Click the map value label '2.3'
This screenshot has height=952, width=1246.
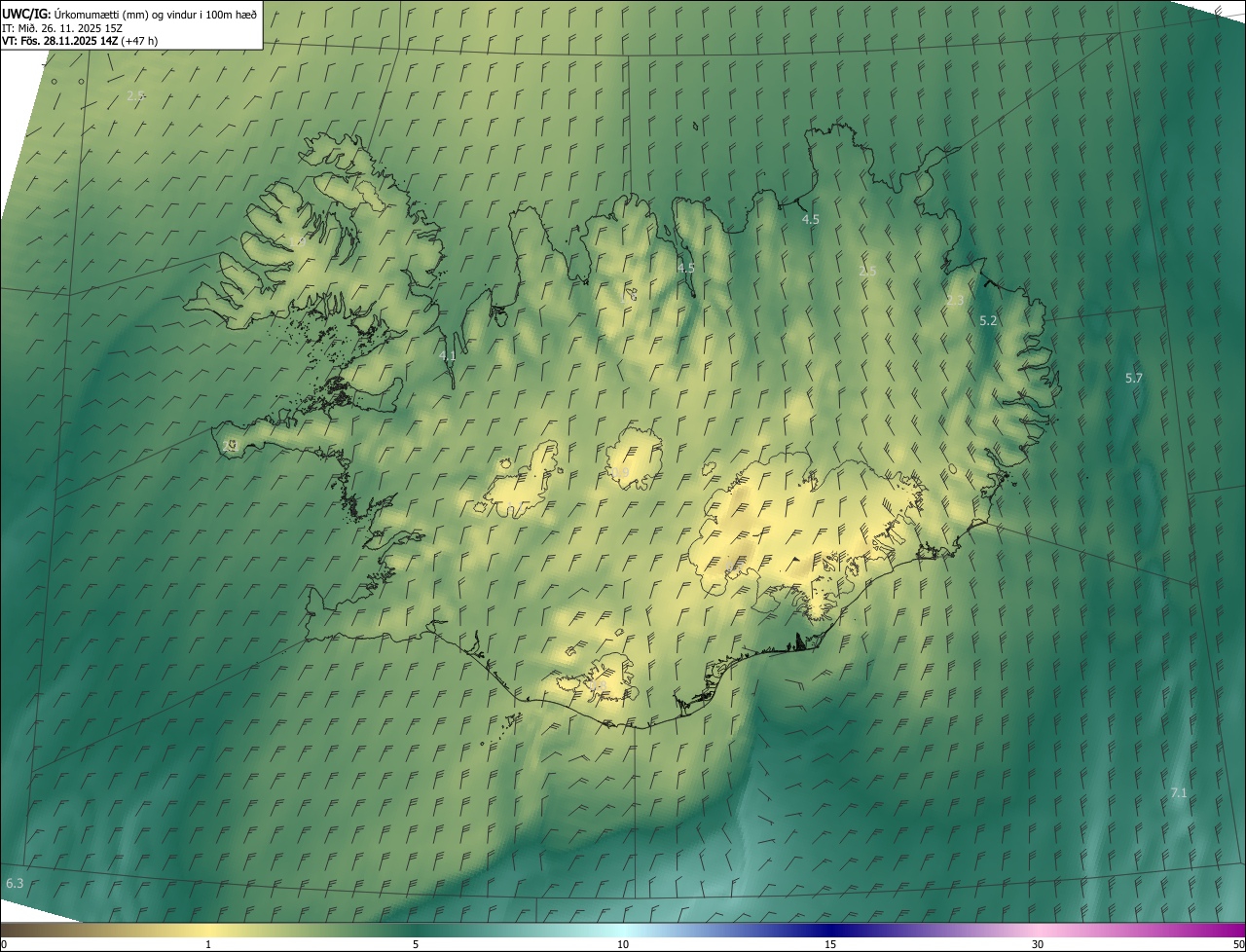(x=955, y=301)
